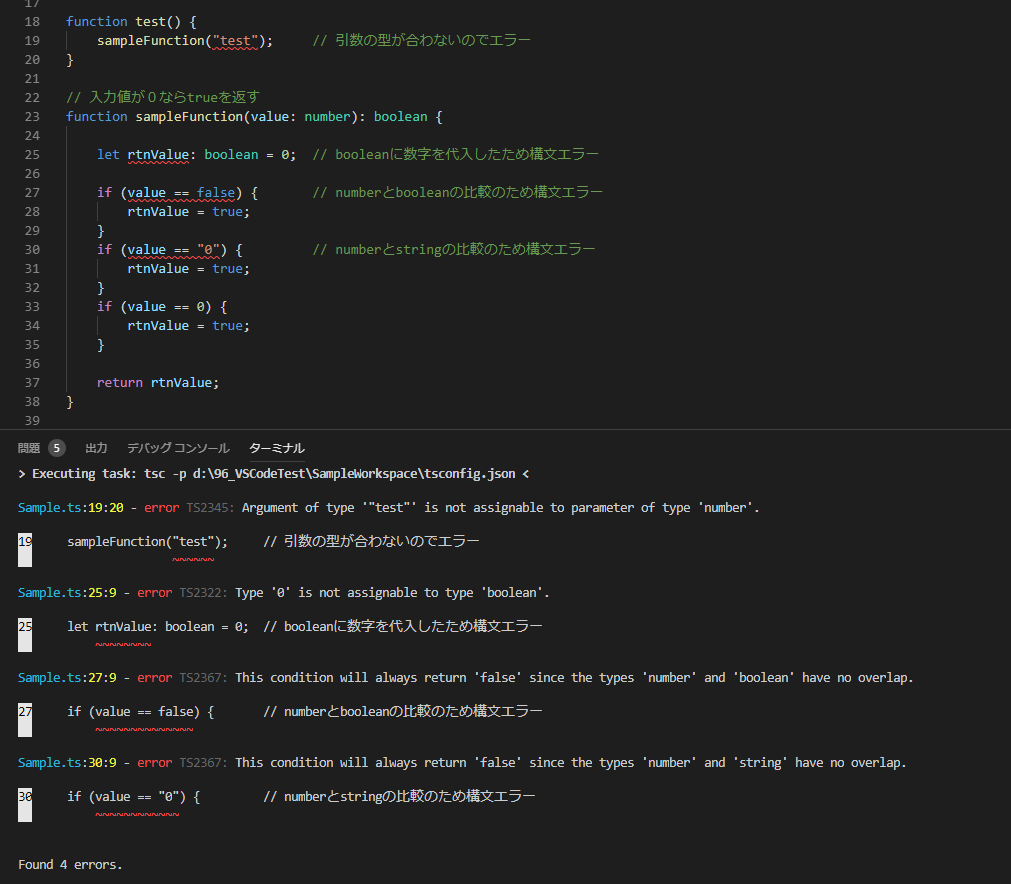Image resolution: width=1011 pixels, height=884 pixels.
Task: Select the first TS2367 error code
Action: point(200,677)
